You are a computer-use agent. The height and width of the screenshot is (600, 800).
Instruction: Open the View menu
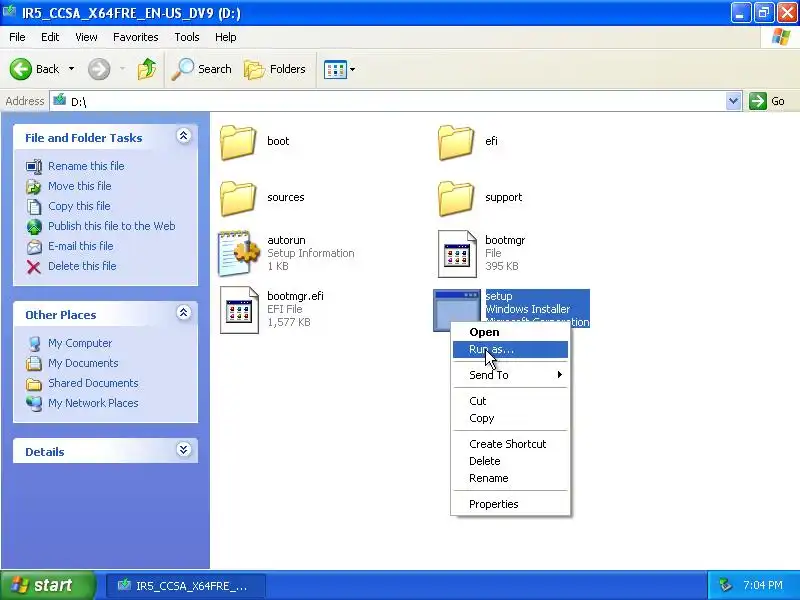[x=86, y=37]
